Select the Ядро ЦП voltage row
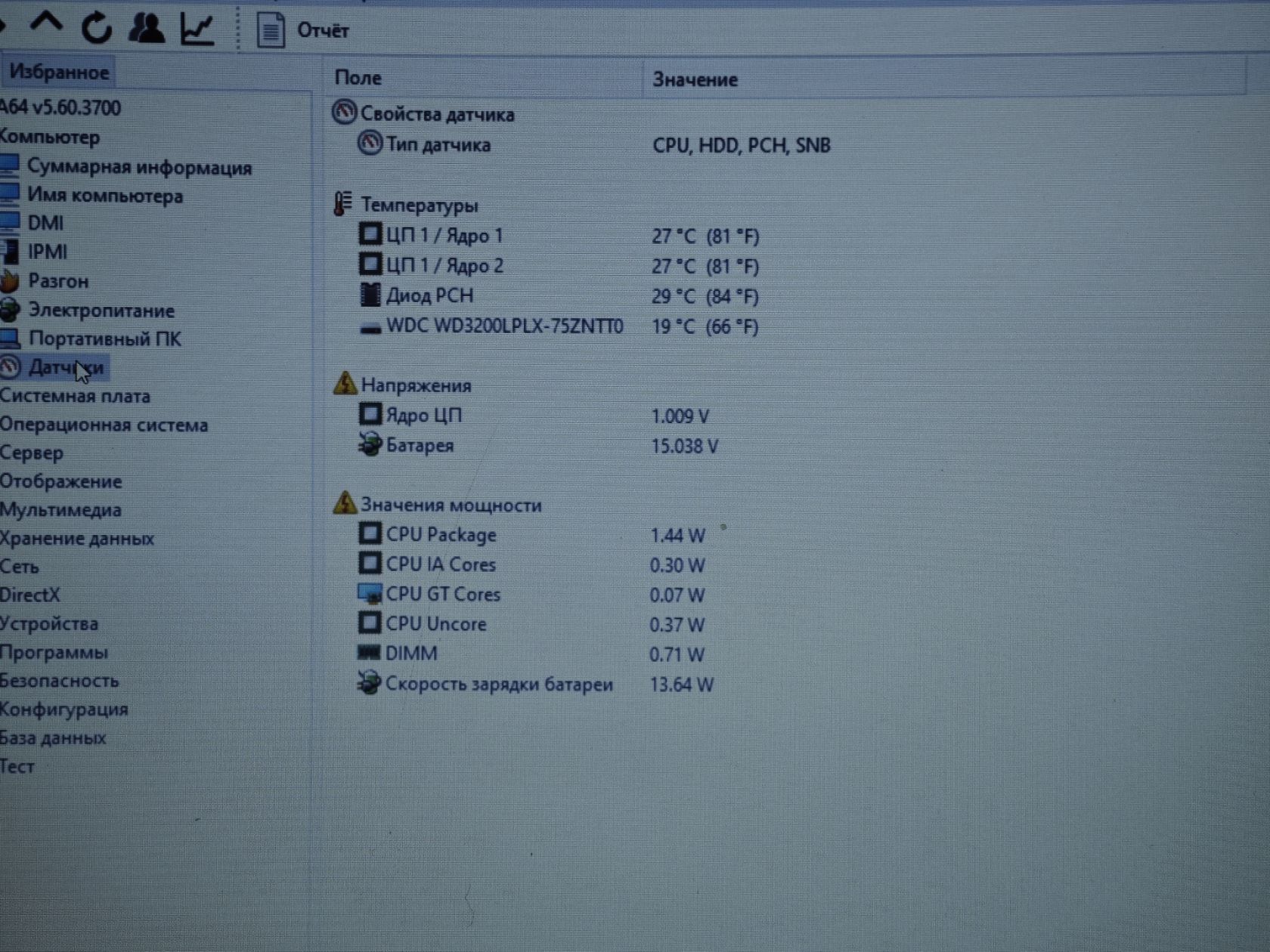 point(534,415)
